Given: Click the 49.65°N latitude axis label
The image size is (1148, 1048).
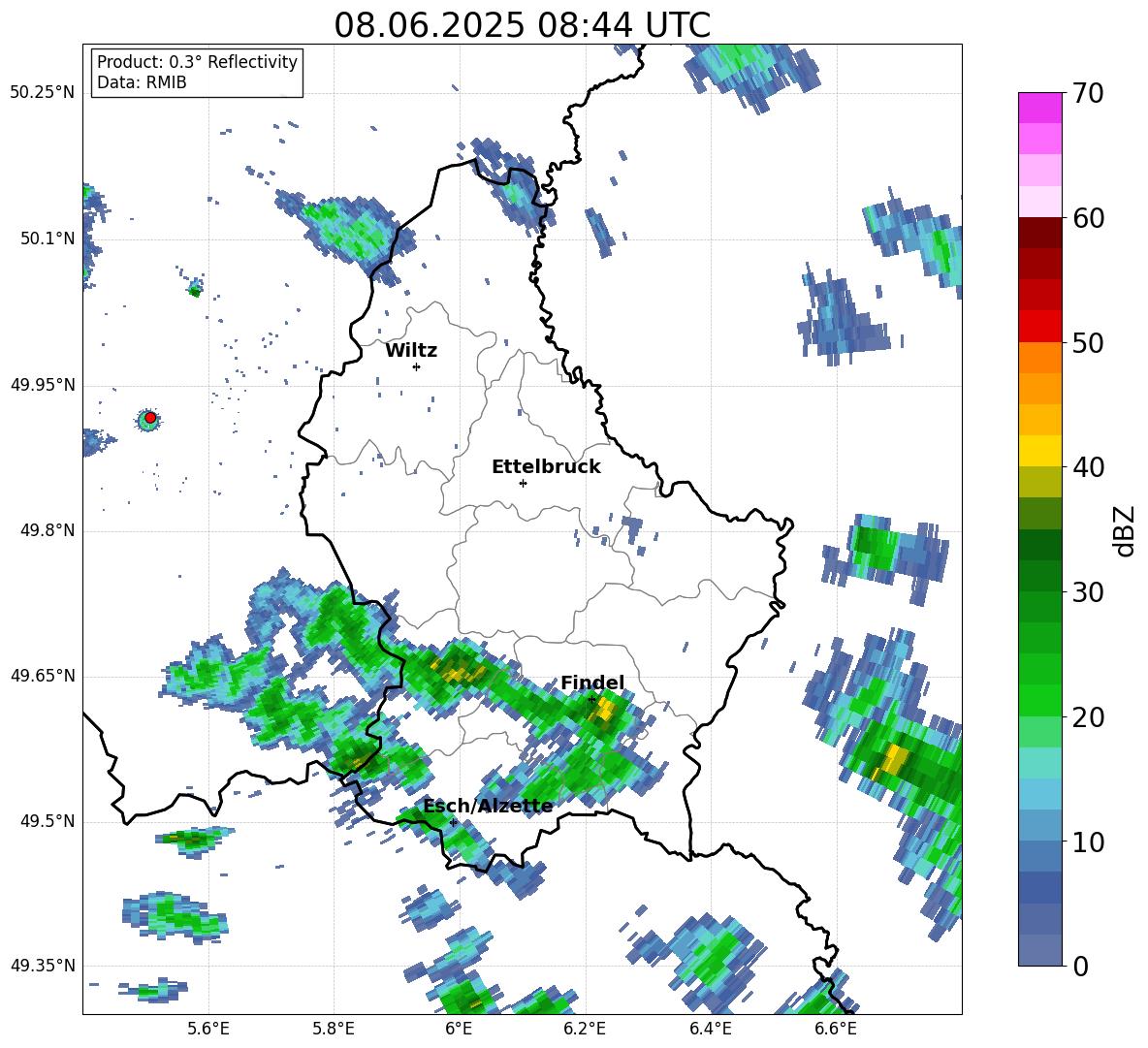Looking at the screenshot, I should pyautogui.click(x=43, y=677).
